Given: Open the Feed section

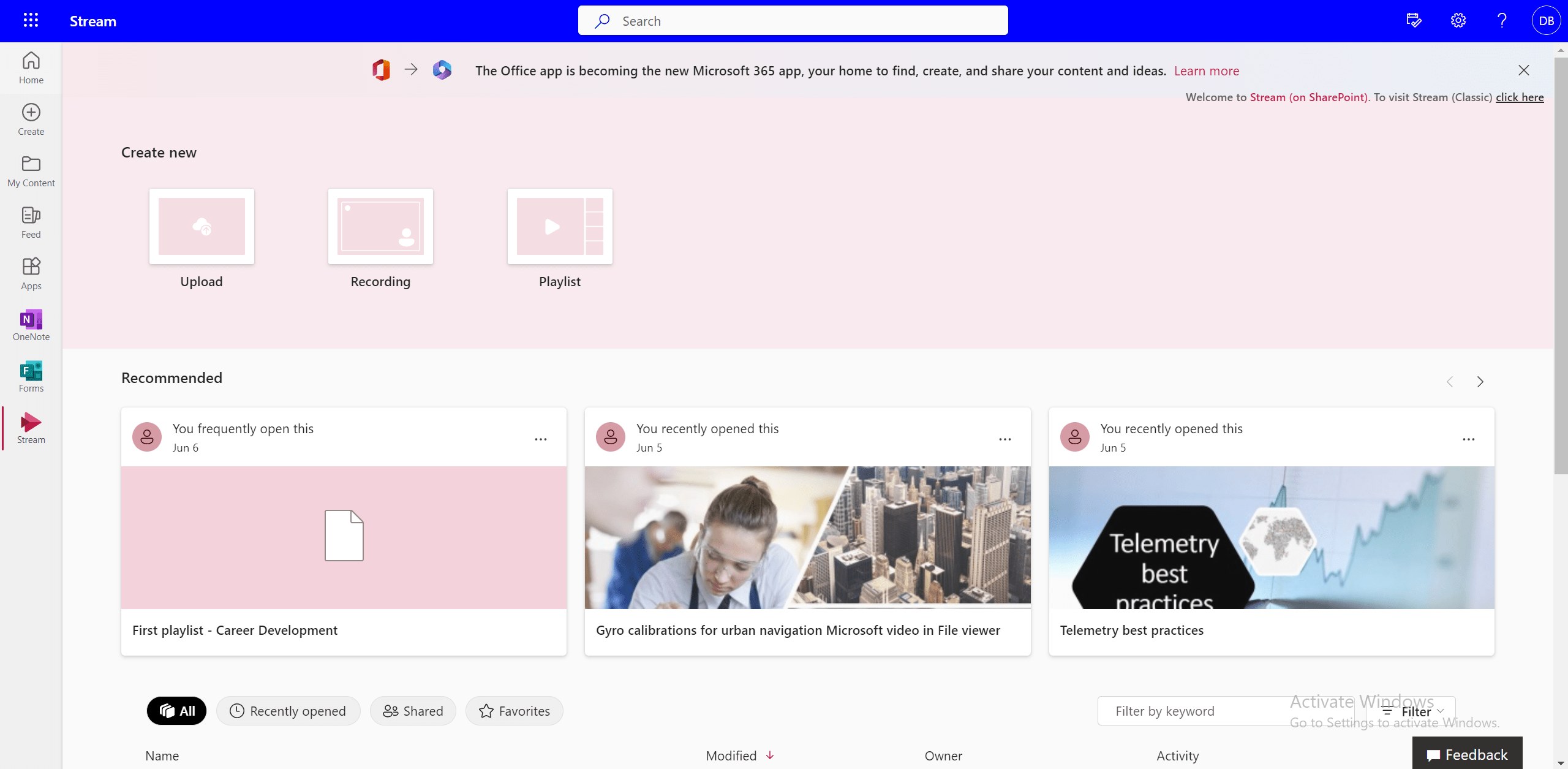Looking at the screenshot, I should [x=30, y=222].
